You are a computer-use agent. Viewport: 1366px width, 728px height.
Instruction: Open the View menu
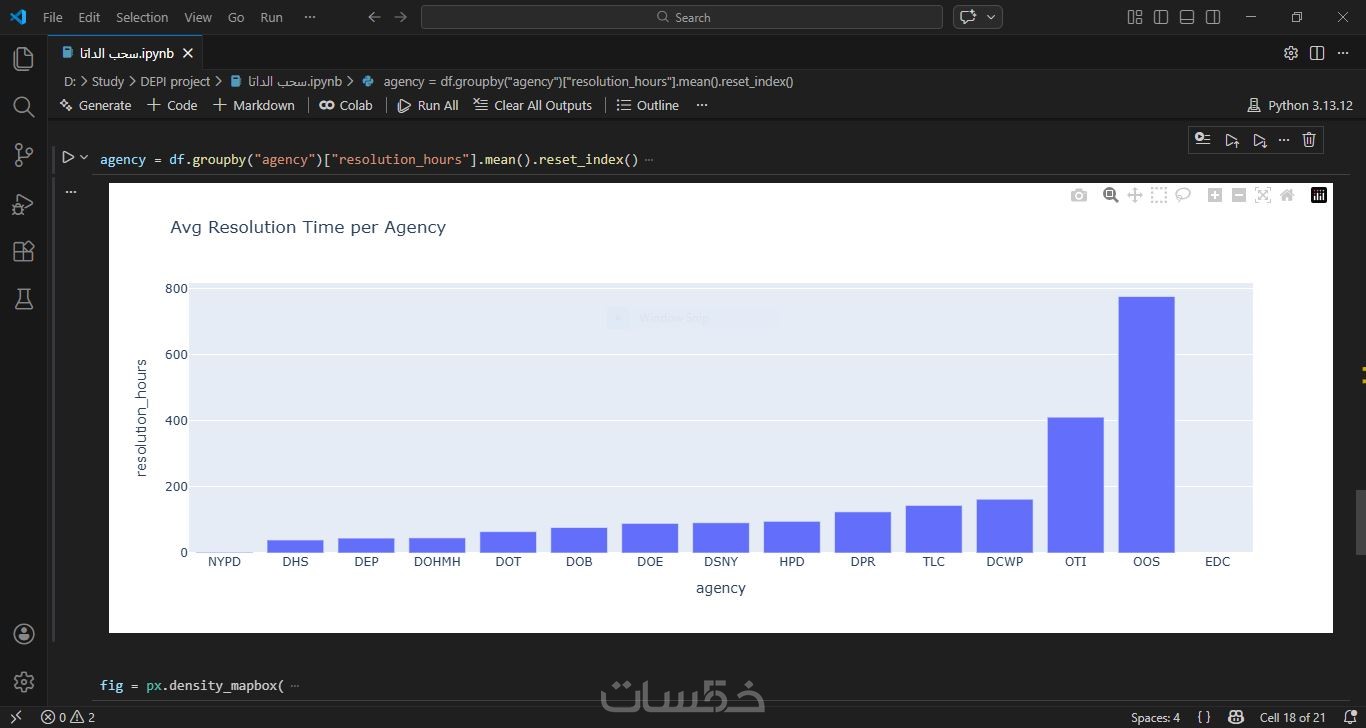click(x=198, y=17)
